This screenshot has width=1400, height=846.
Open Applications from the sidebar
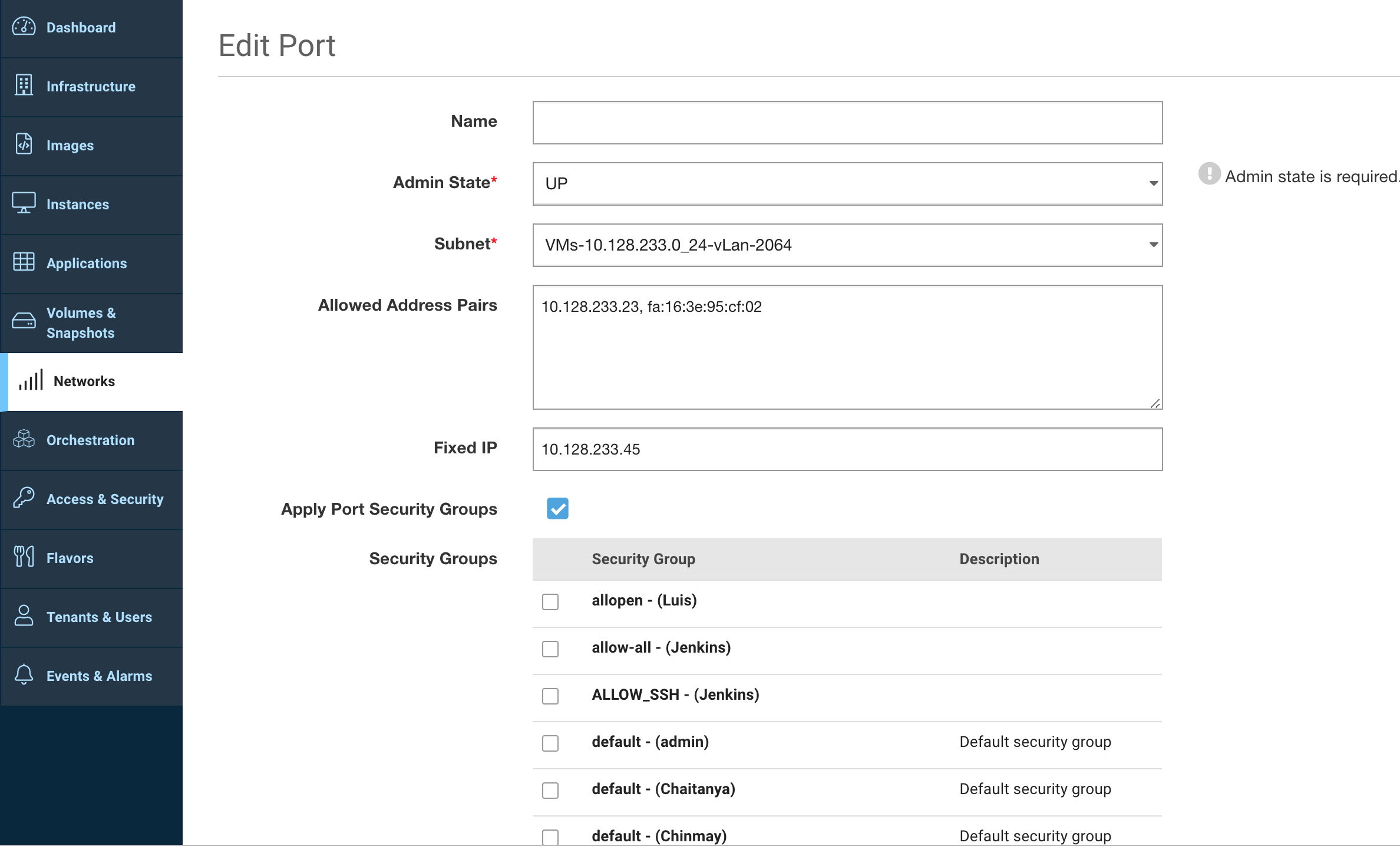point(92,264)
